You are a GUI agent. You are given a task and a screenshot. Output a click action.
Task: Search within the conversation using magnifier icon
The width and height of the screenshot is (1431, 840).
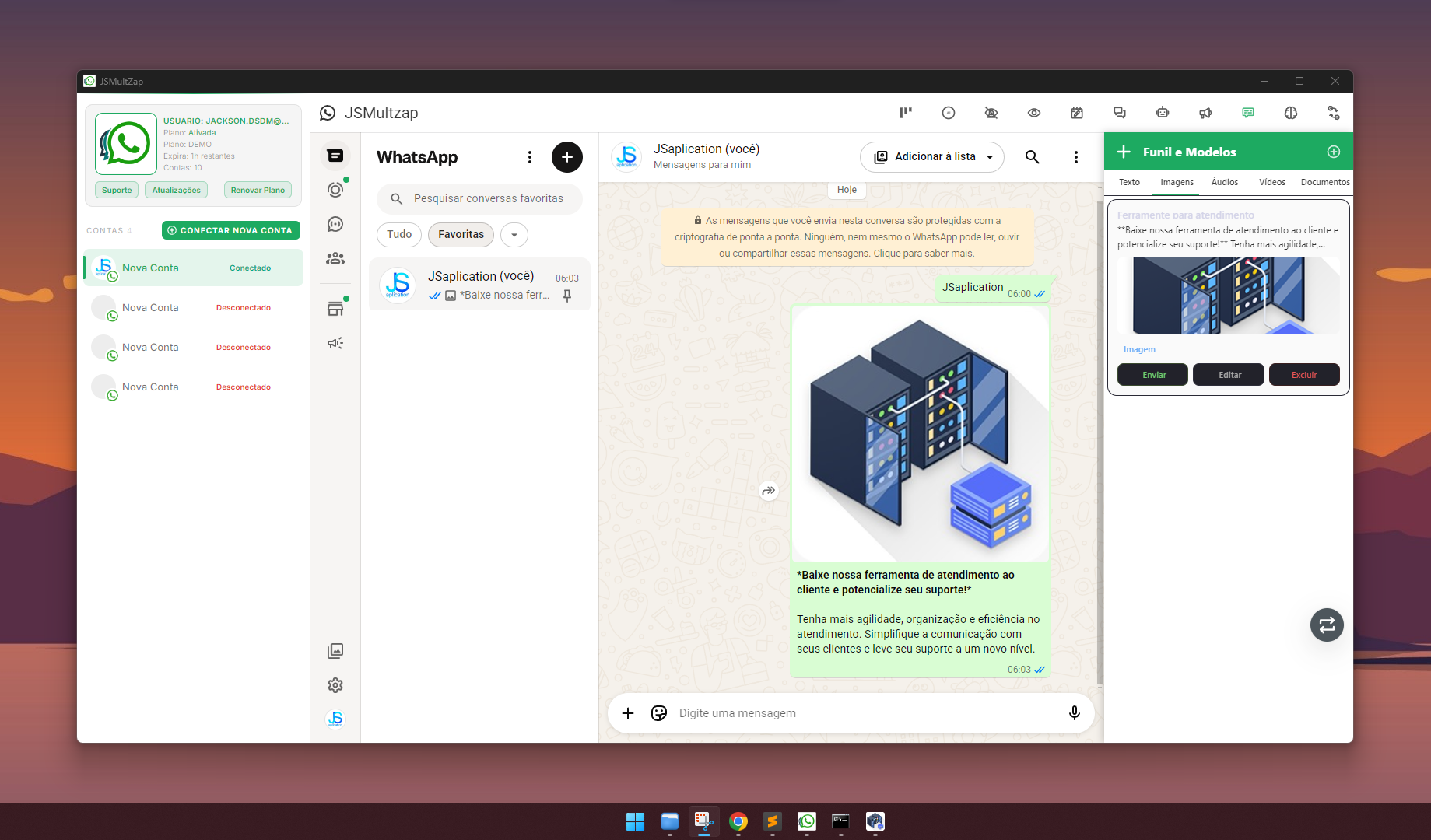click(x=1033, y=157)
